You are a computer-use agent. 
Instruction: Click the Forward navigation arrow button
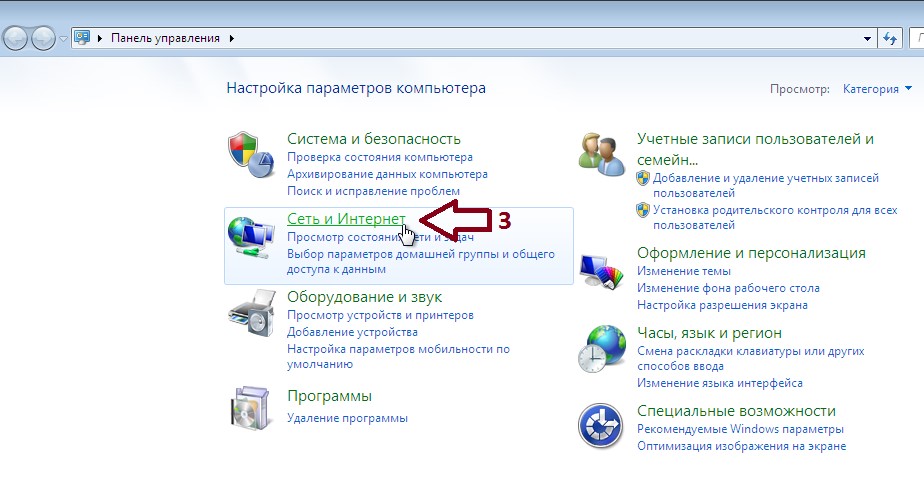click(x=43, y=39)
